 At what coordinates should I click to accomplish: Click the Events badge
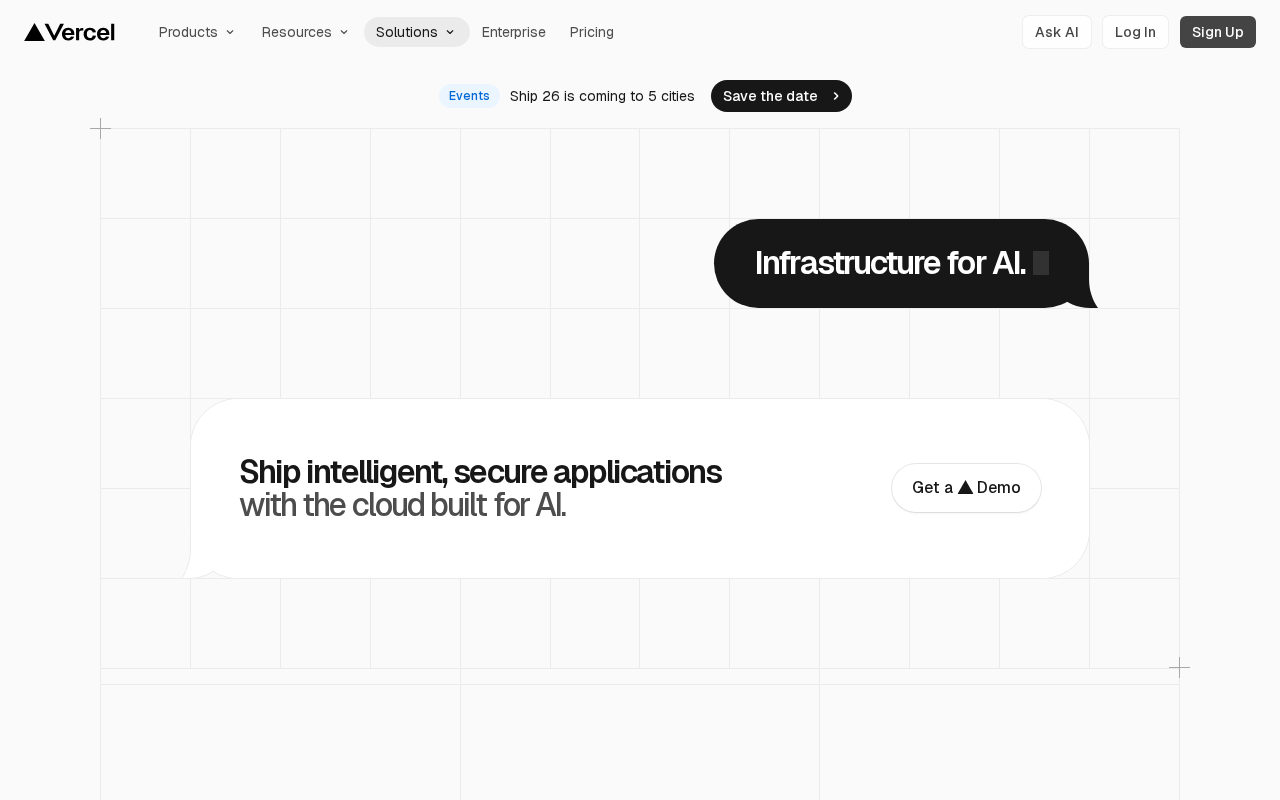coord(469,96)
